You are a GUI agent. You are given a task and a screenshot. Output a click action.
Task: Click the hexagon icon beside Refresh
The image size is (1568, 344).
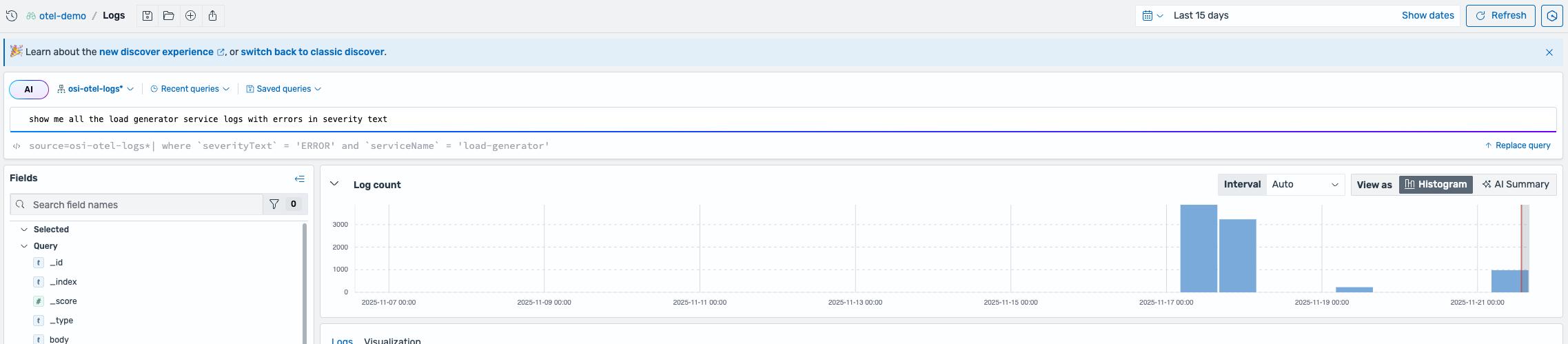[1551, 16]
